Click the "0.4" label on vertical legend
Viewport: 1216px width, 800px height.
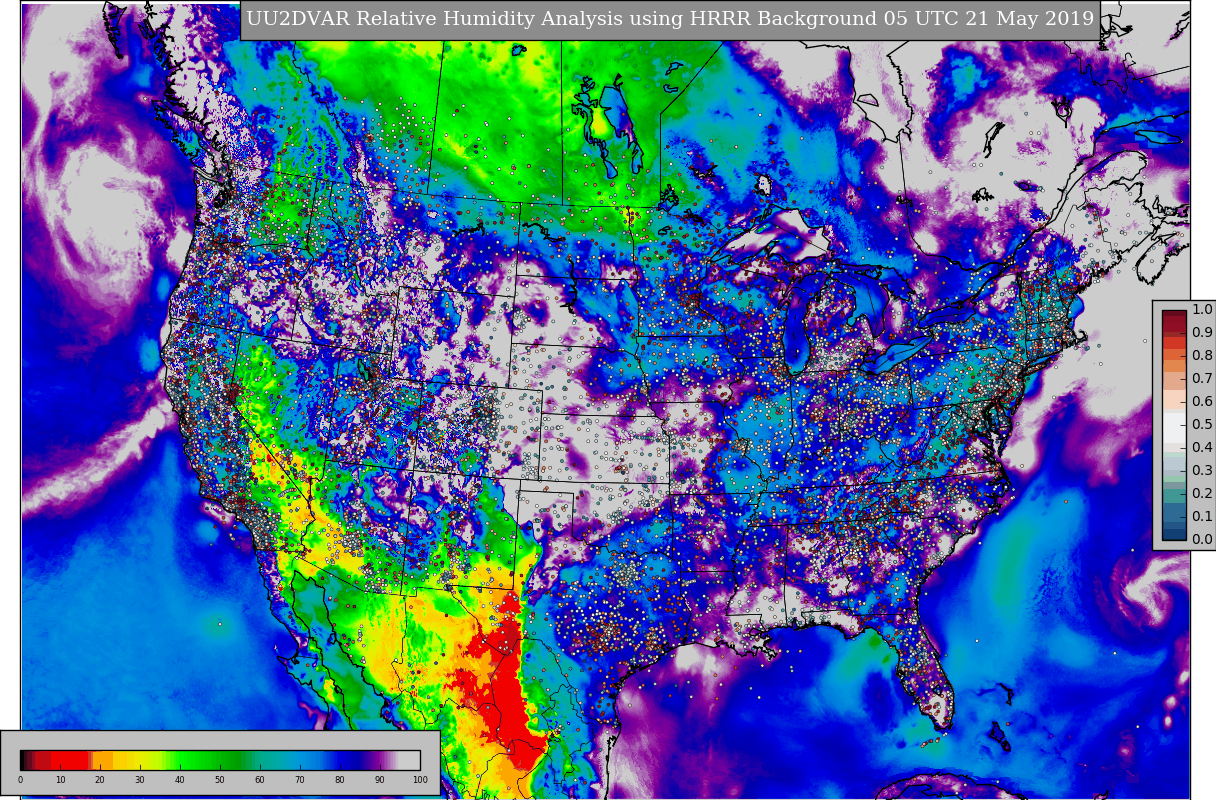click(x=1202, y=448)
